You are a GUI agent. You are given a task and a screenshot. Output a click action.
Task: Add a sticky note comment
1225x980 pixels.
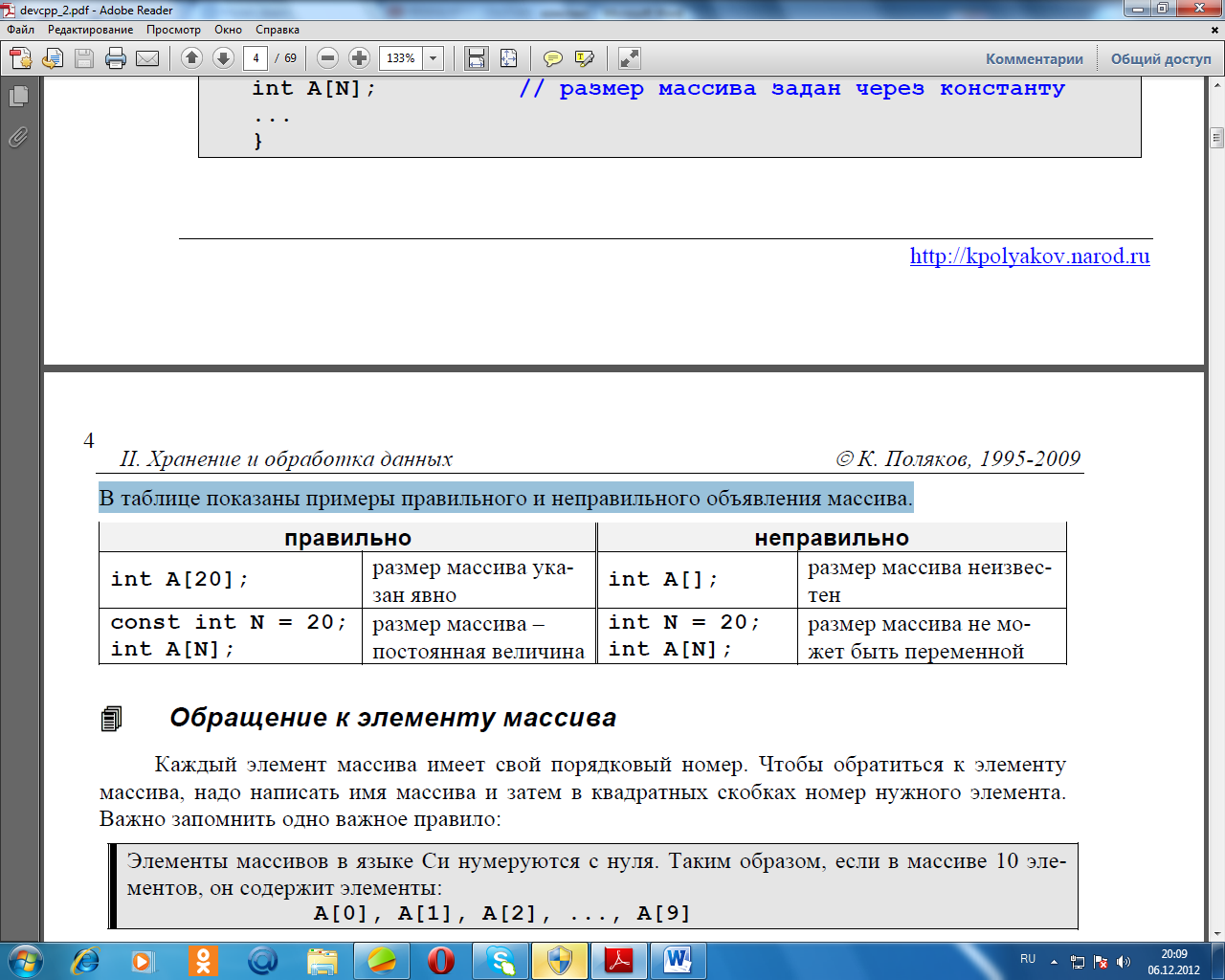click(552, 58)
